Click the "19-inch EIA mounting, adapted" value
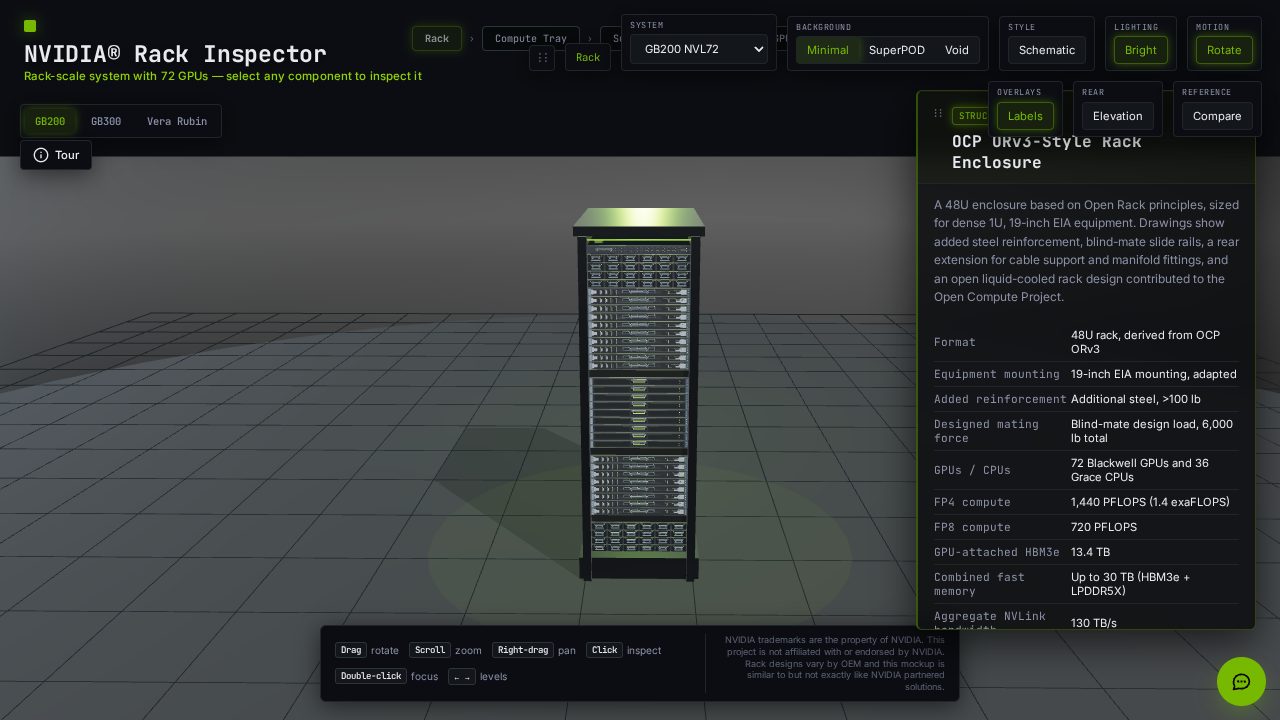Image resolution: width=1280 pixels, height=720 pixels. pos(1154,374)
